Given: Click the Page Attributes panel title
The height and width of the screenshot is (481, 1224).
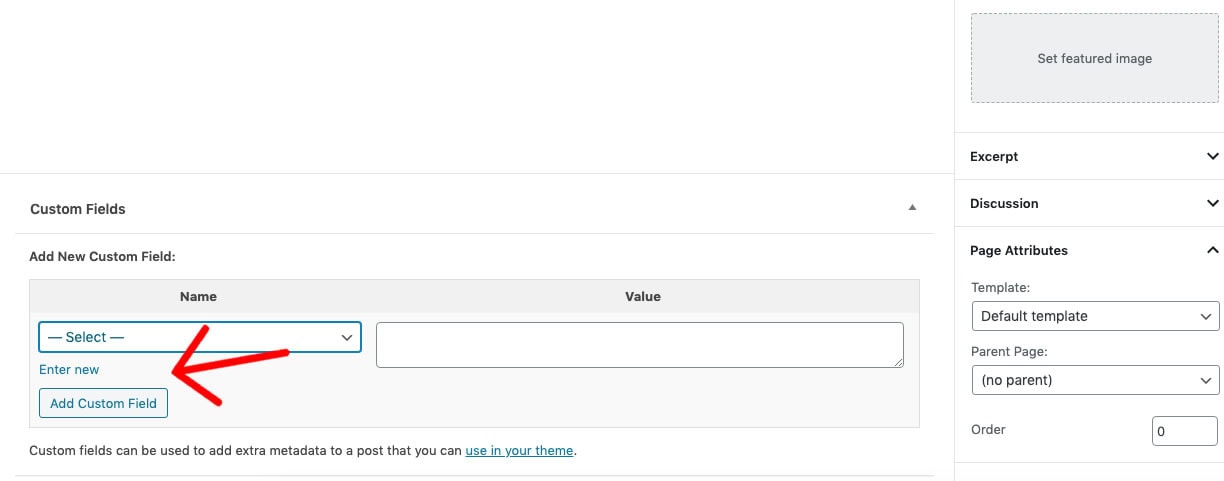Looking at the screenshot, I should [x=1019, y=250].
